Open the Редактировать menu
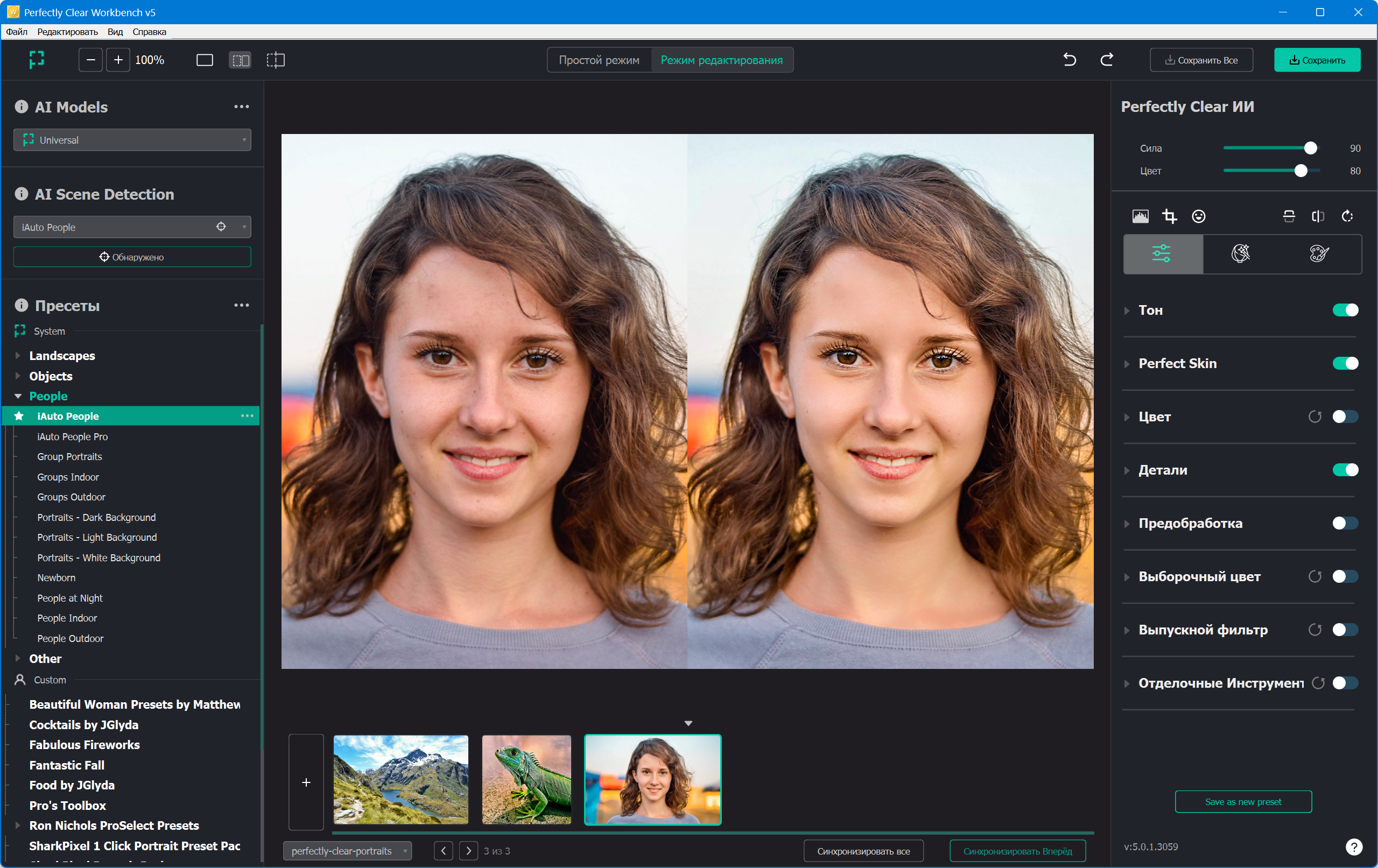Screen dimensions: 1378x868 click(x=67, y=32)
